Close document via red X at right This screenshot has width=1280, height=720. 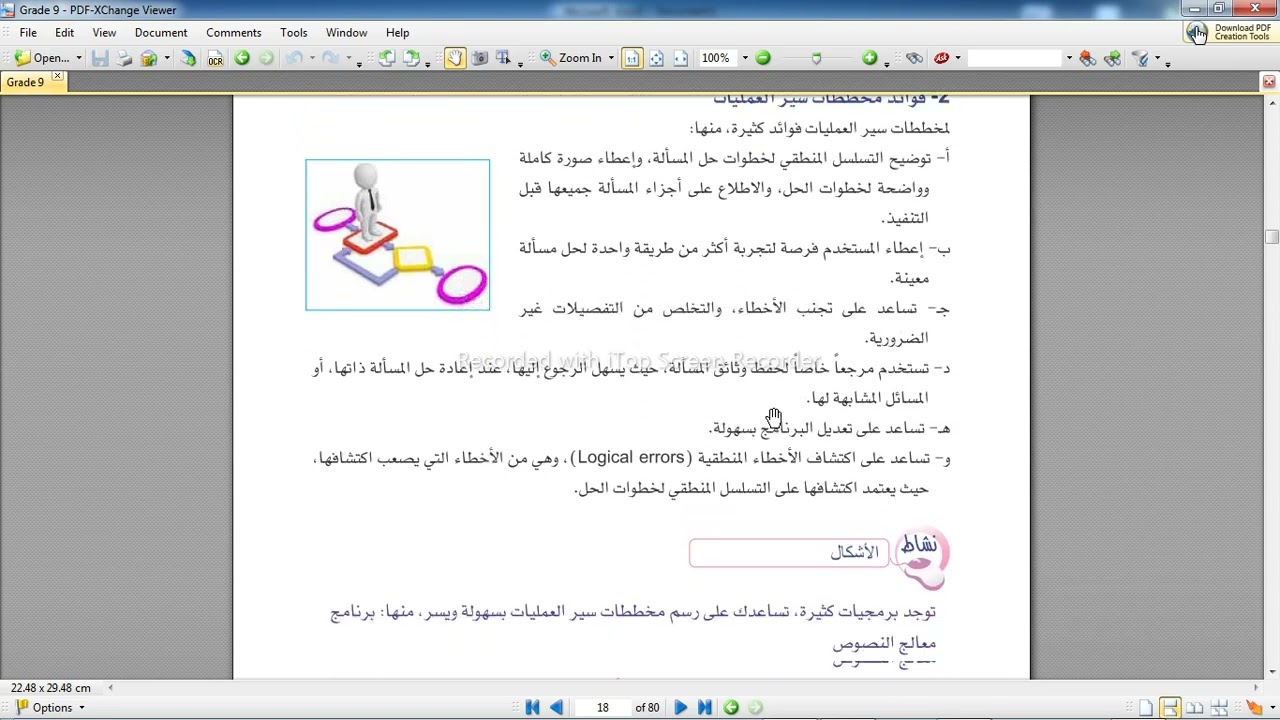click(1269, 82)
